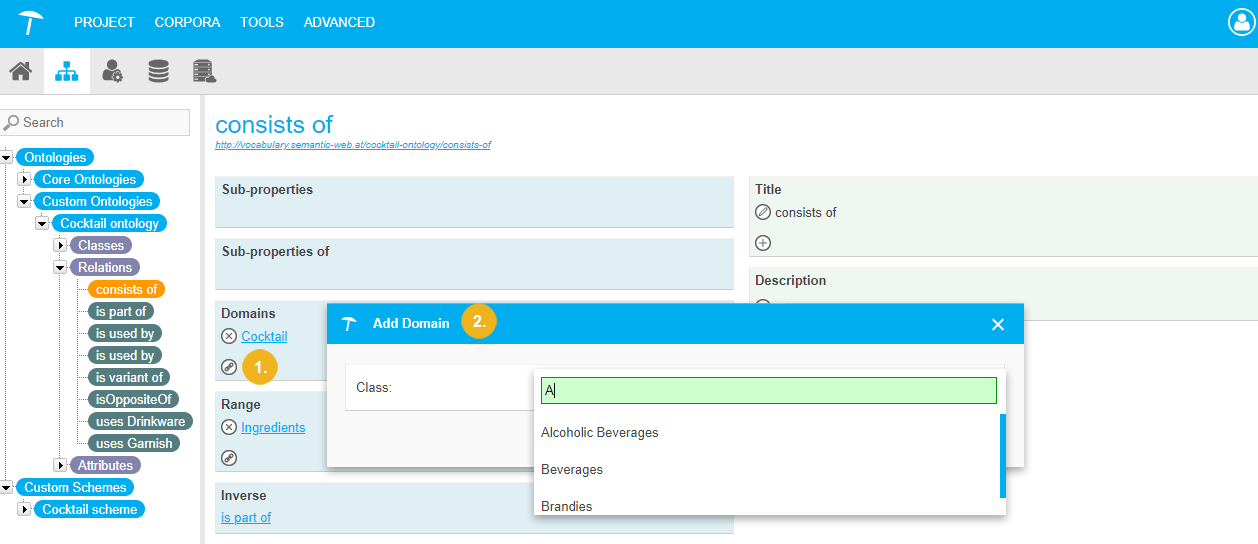Open user profile avatar icon
The height and width of the screenshot is (544, 1258).
(x=1241, y=22)
